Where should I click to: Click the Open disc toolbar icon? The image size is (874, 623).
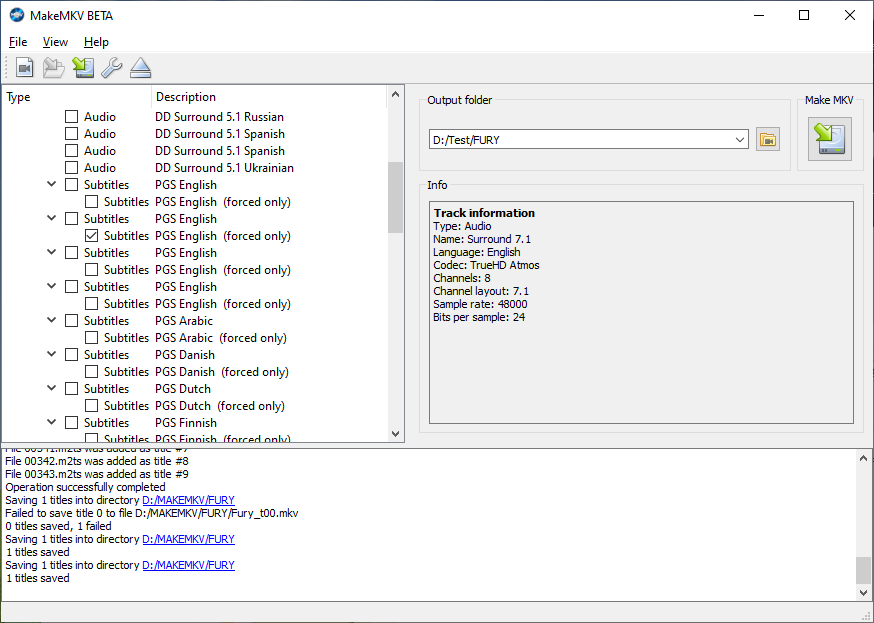[x=53, y=68]
